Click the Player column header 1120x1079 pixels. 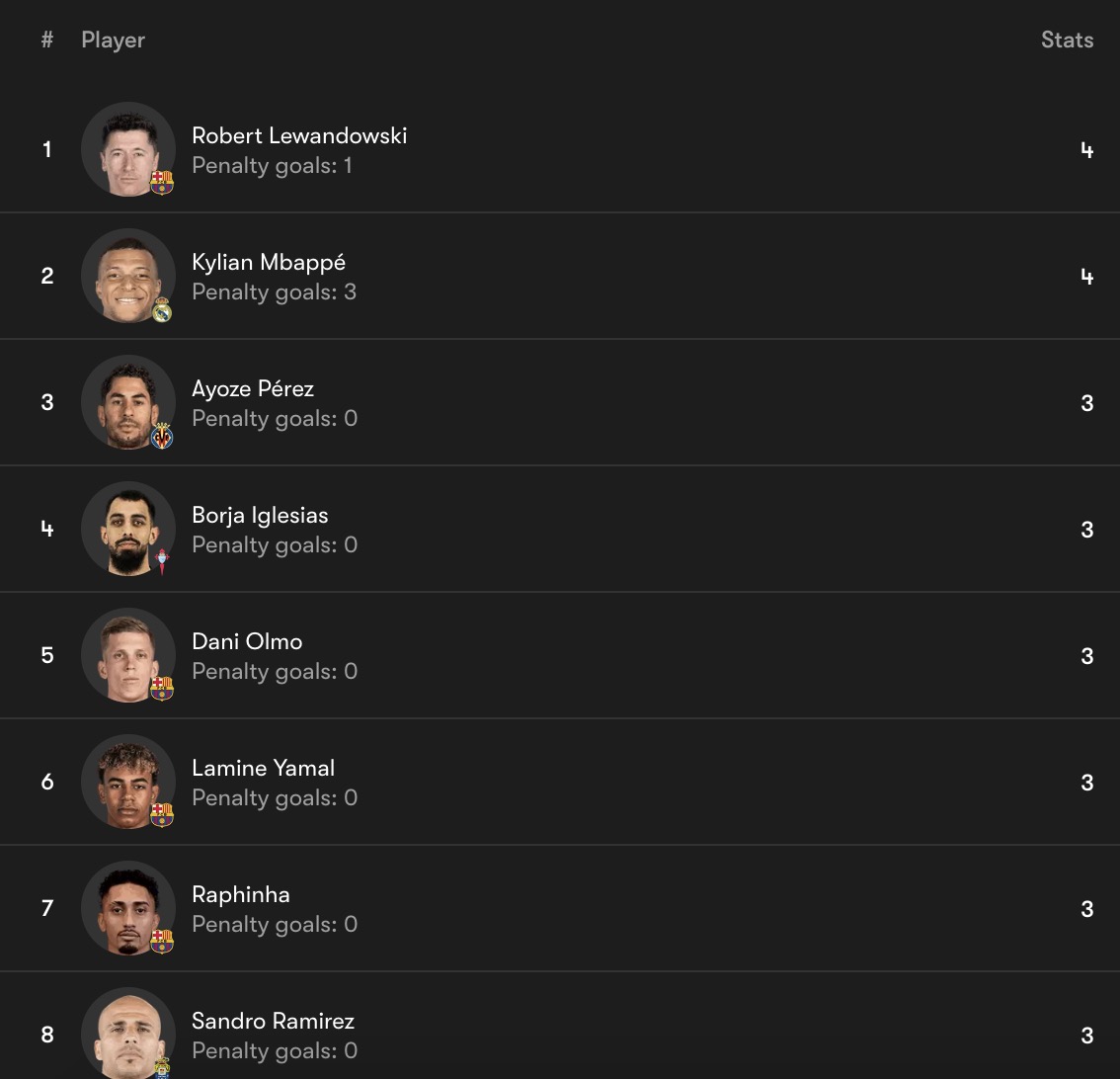point(113,41)
